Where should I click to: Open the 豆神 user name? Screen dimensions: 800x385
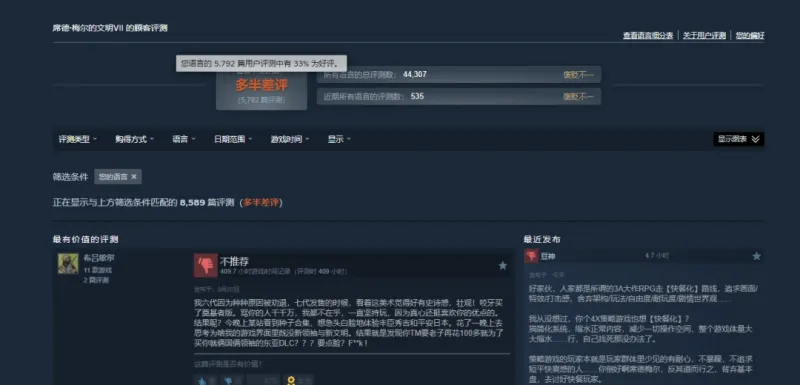pos(548,256)
